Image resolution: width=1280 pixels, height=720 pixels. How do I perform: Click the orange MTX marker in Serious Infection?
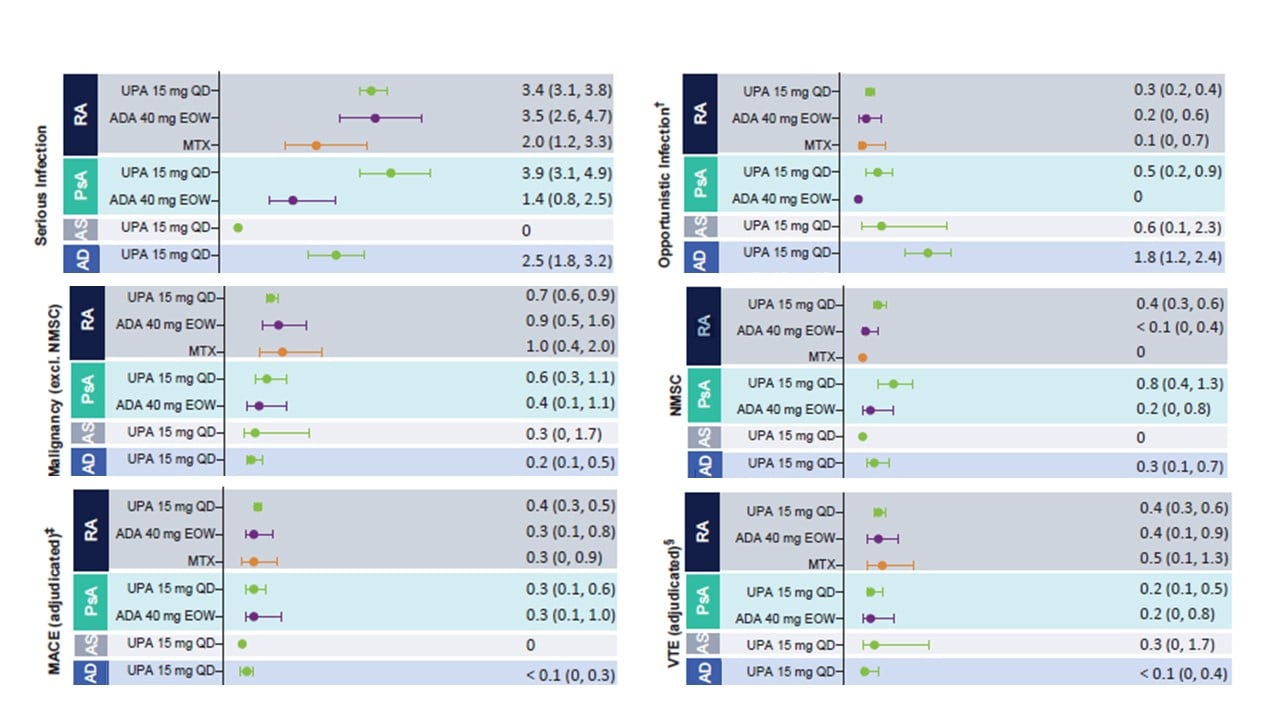tap(316, 145)
